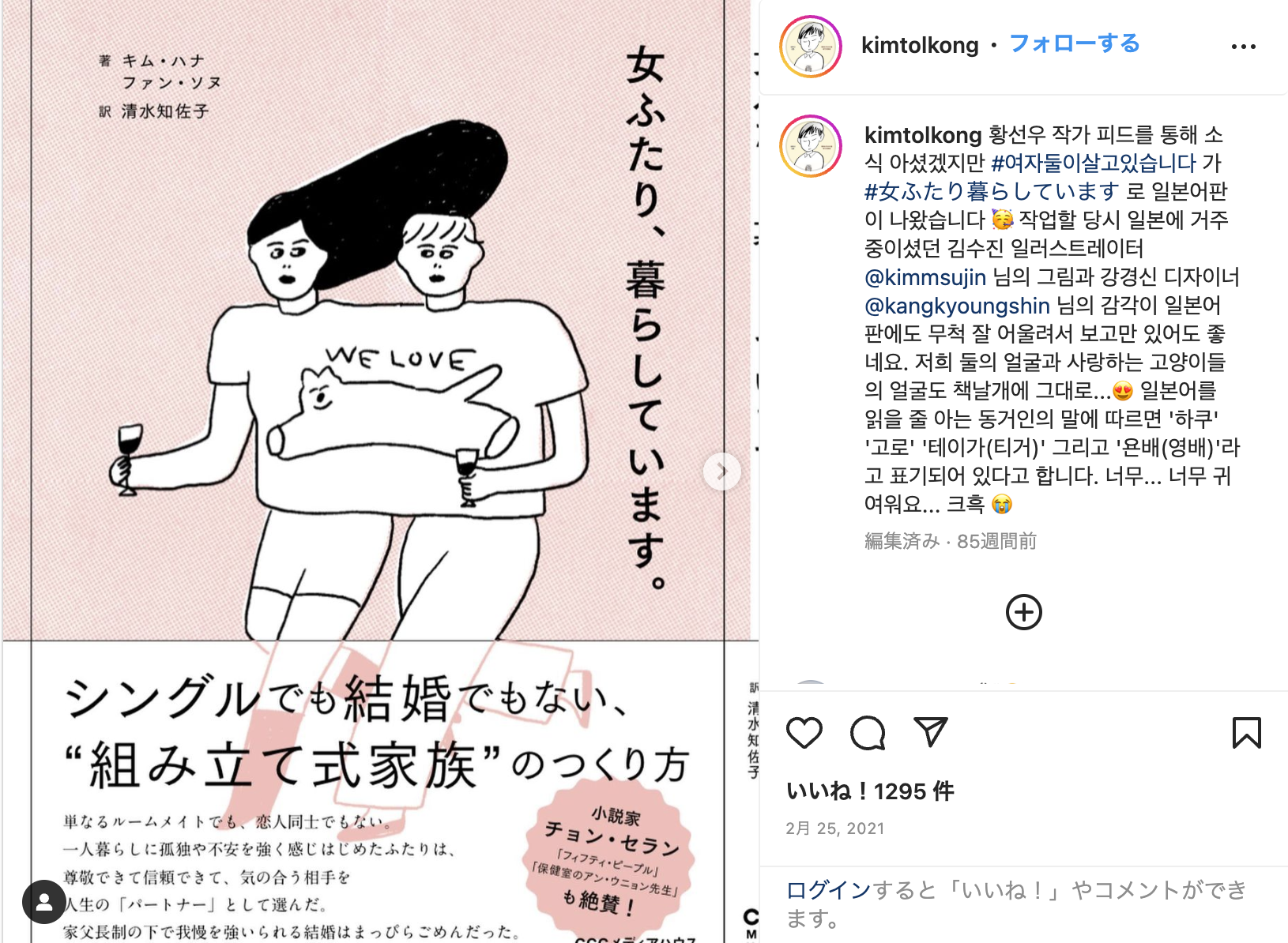Screen dimensions: 1288x943
Task: Go to next image with arrow
Action: 721,471
